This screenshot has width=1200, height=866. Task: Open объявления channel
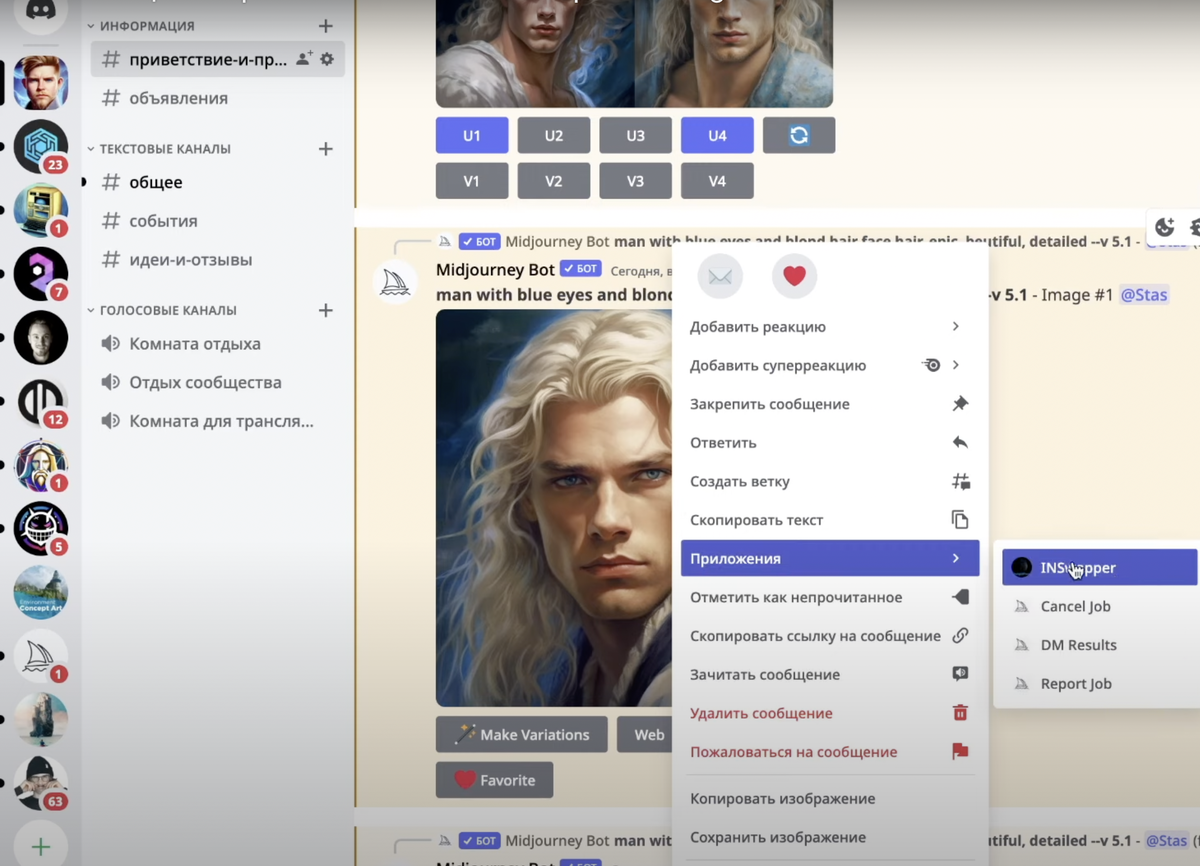(218, 98)
